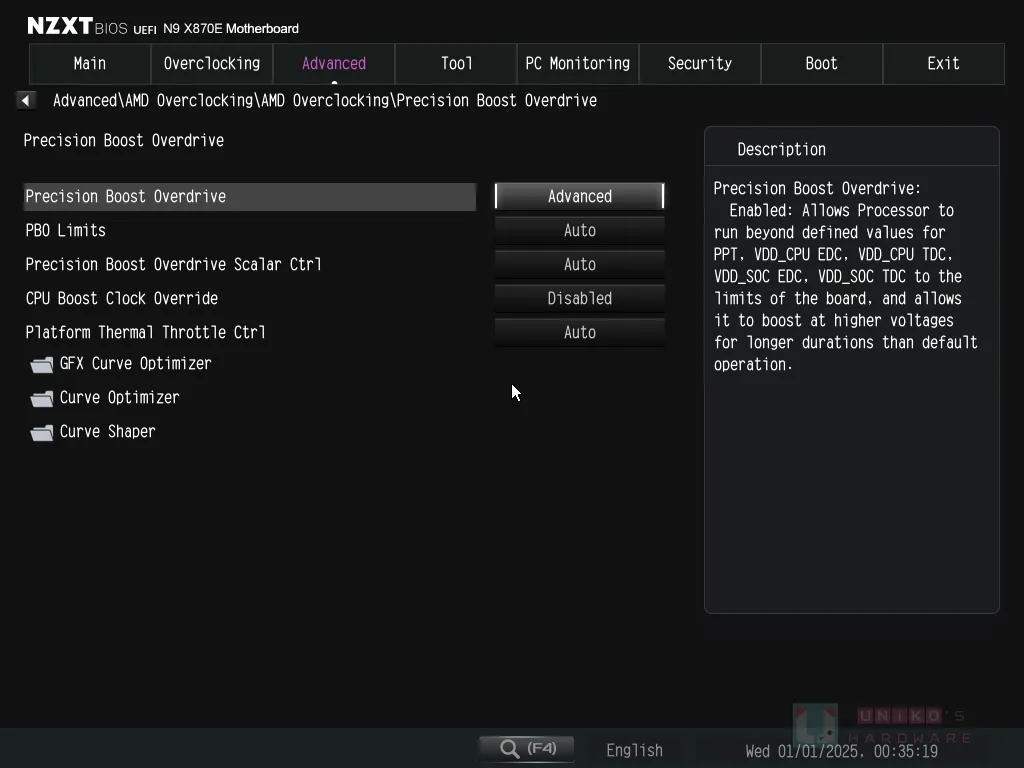1024x768 pixels.
Task: Open the Overclocking tab
Action: tap(212, 63)
